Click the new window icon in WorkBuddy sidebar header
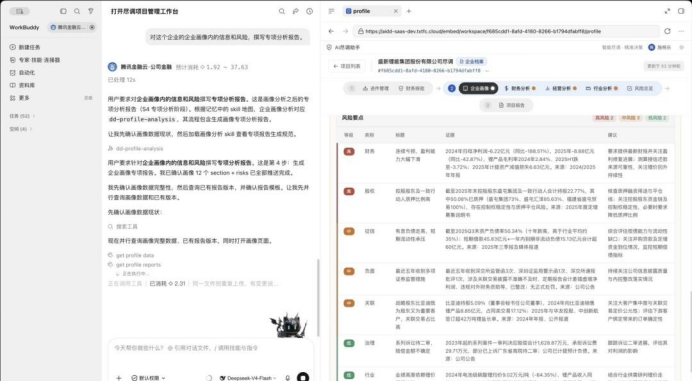Viewport: 693px width, 381px height. pos(63,11)
